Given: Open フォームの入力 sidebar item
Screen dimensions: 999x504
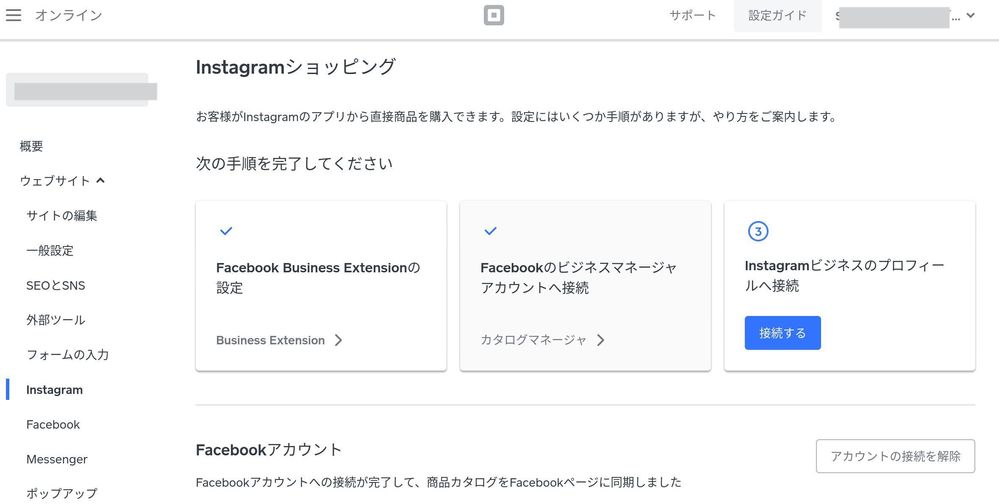Looking at the screenshot, I should click(x=68, y=355).
